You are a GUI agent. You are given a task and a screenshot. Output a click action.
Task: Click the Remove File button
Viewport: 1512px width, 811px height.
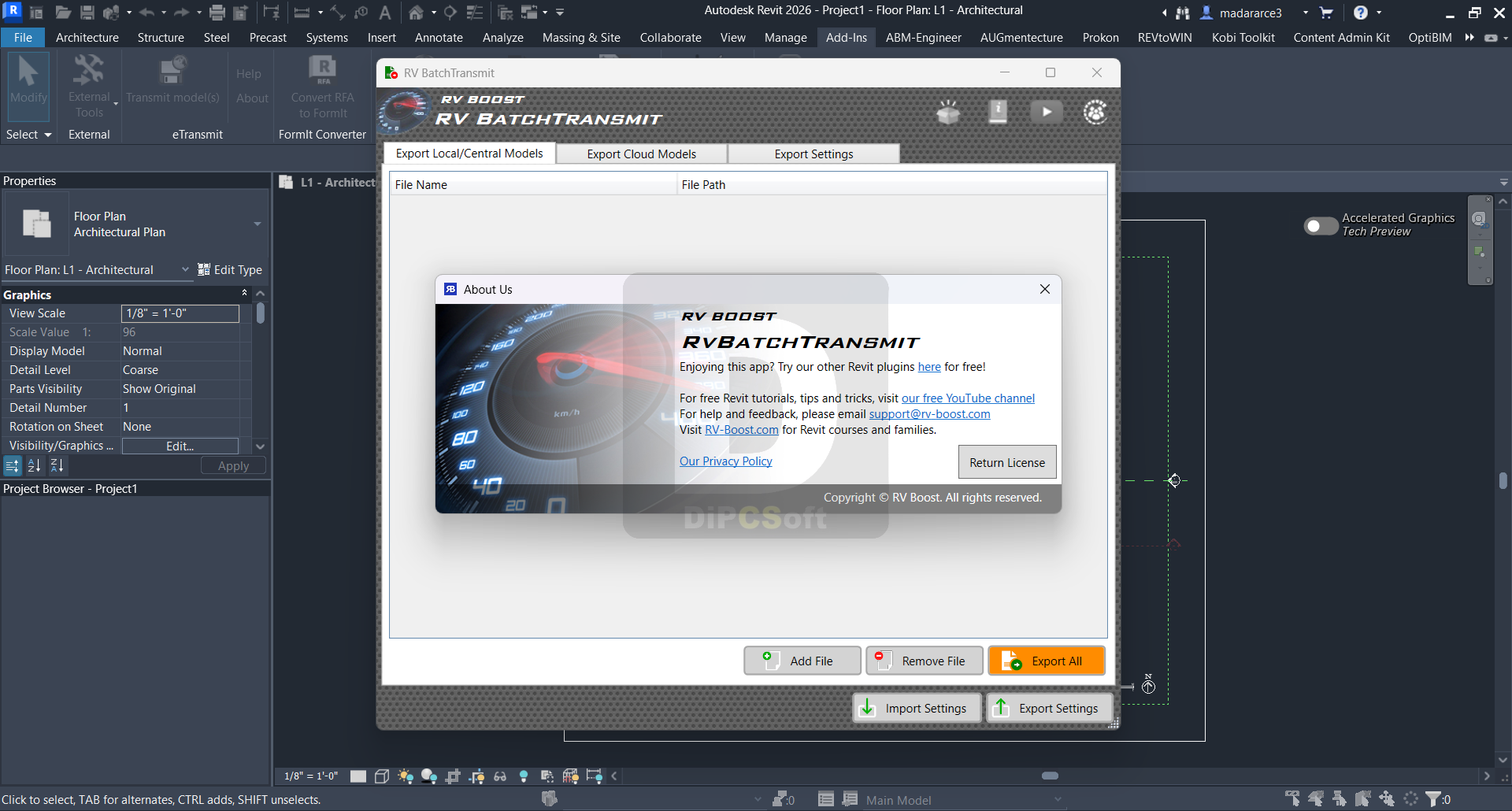tap(925, 661)
